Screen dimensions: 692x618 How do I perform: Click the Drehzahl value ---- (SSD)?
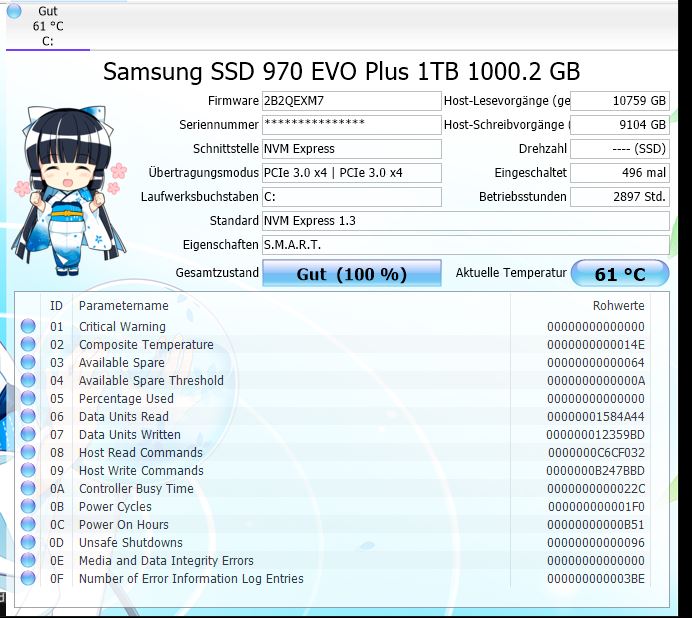[620, 149]
